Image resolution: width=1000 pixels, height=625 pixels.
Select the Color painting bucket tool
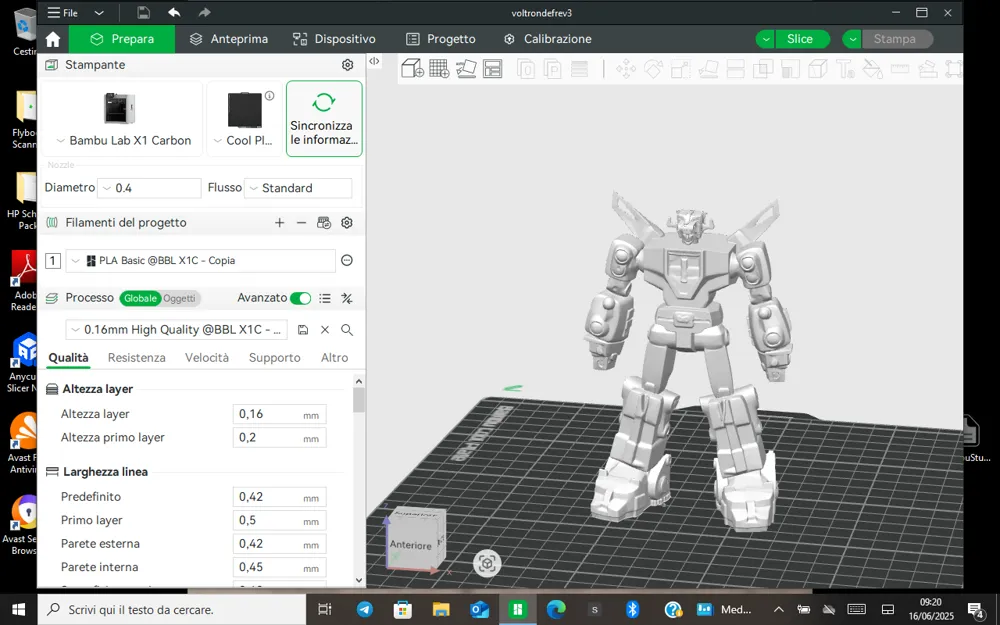(872, 68)
